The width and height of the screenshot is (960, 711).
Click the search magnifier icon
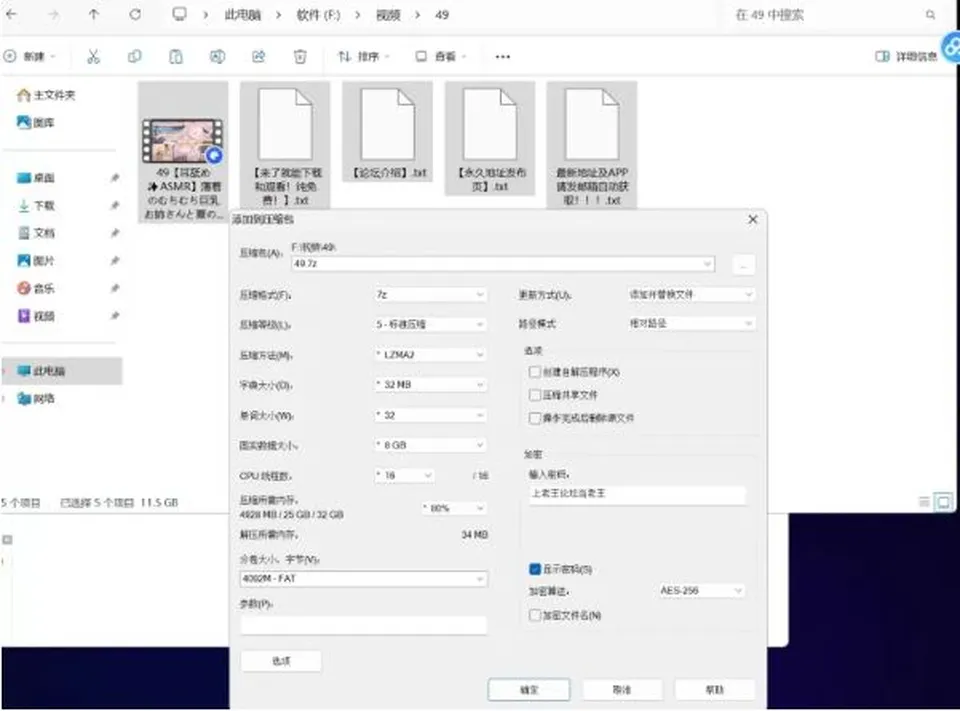pos(931,15)
